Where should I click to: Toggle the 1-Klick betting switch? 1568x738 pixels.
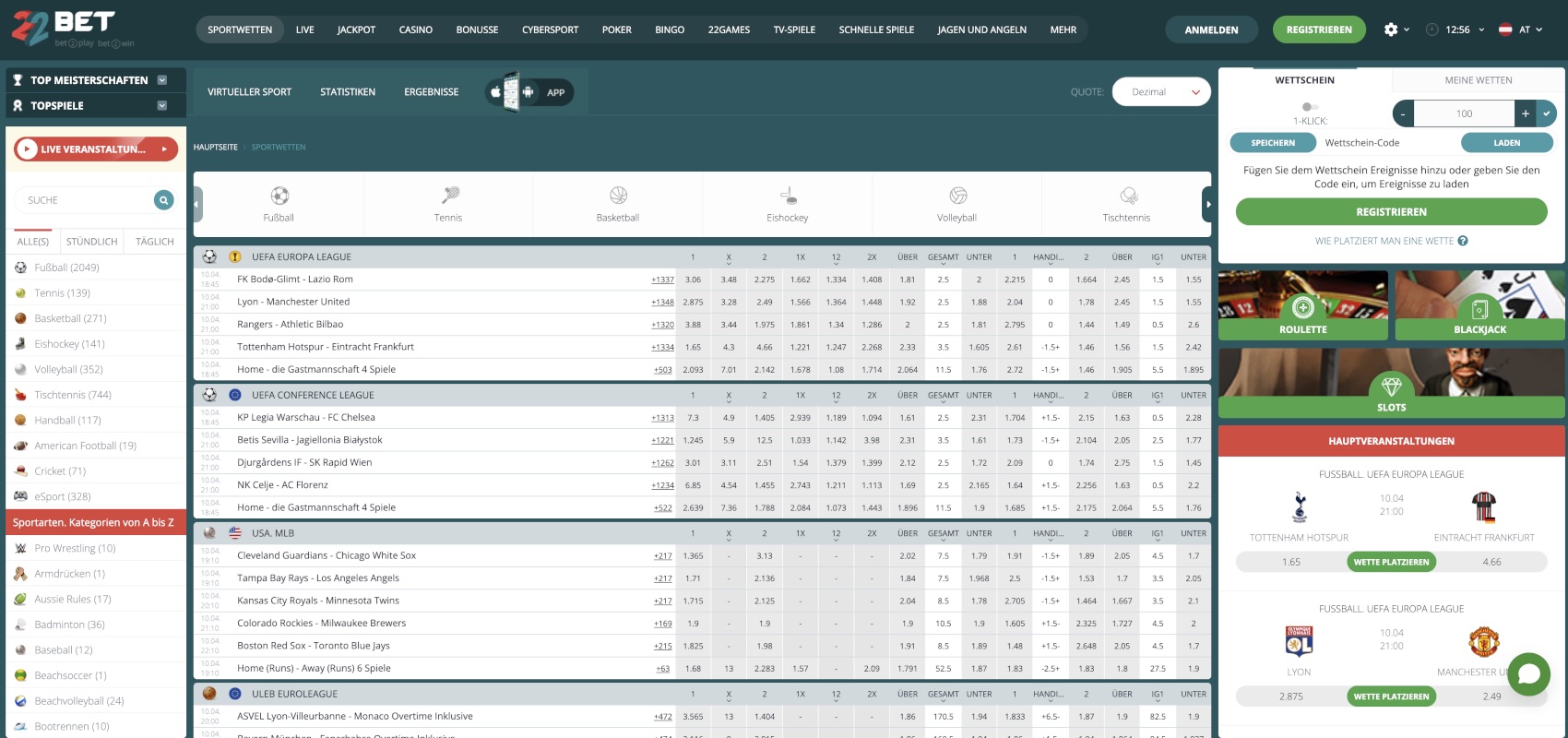(1309, 107)
